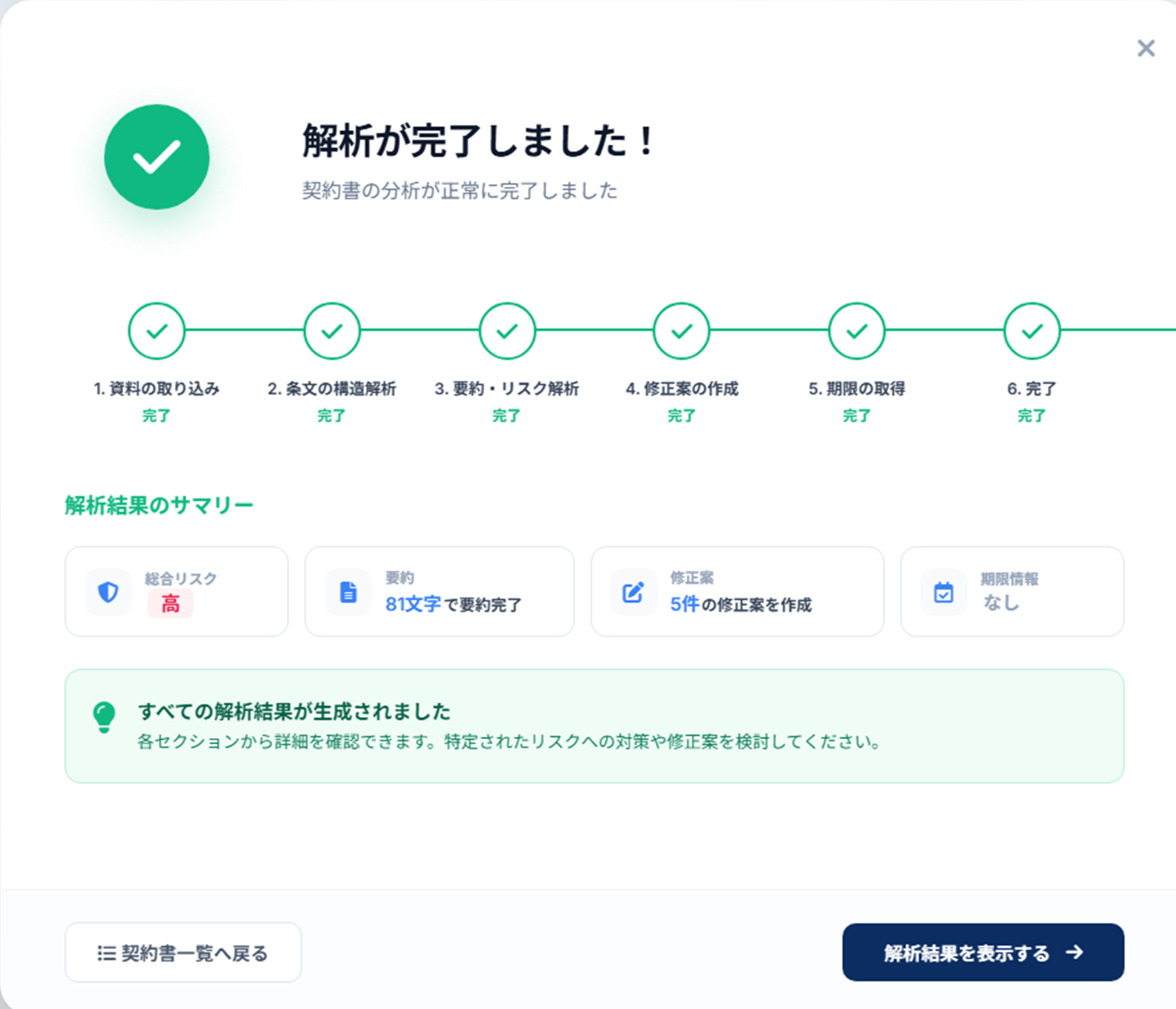Click step 3 要約・リスク解析 check circle
This screenshot has width=1176, height=1009.
click(x=507, y=331)
